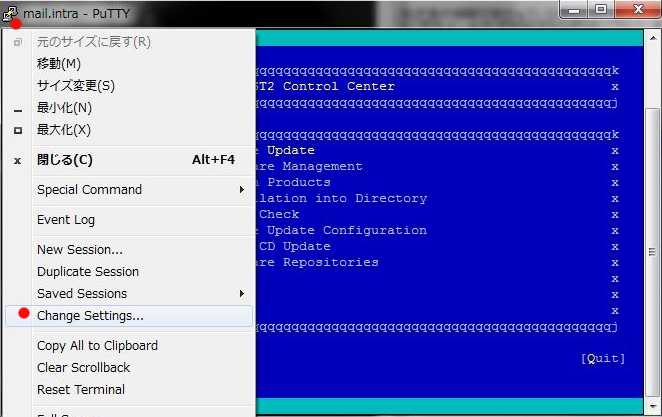662x417 pixels.
Task: Click the vertical scrollbar thumb
Action: tap(653, 252)
